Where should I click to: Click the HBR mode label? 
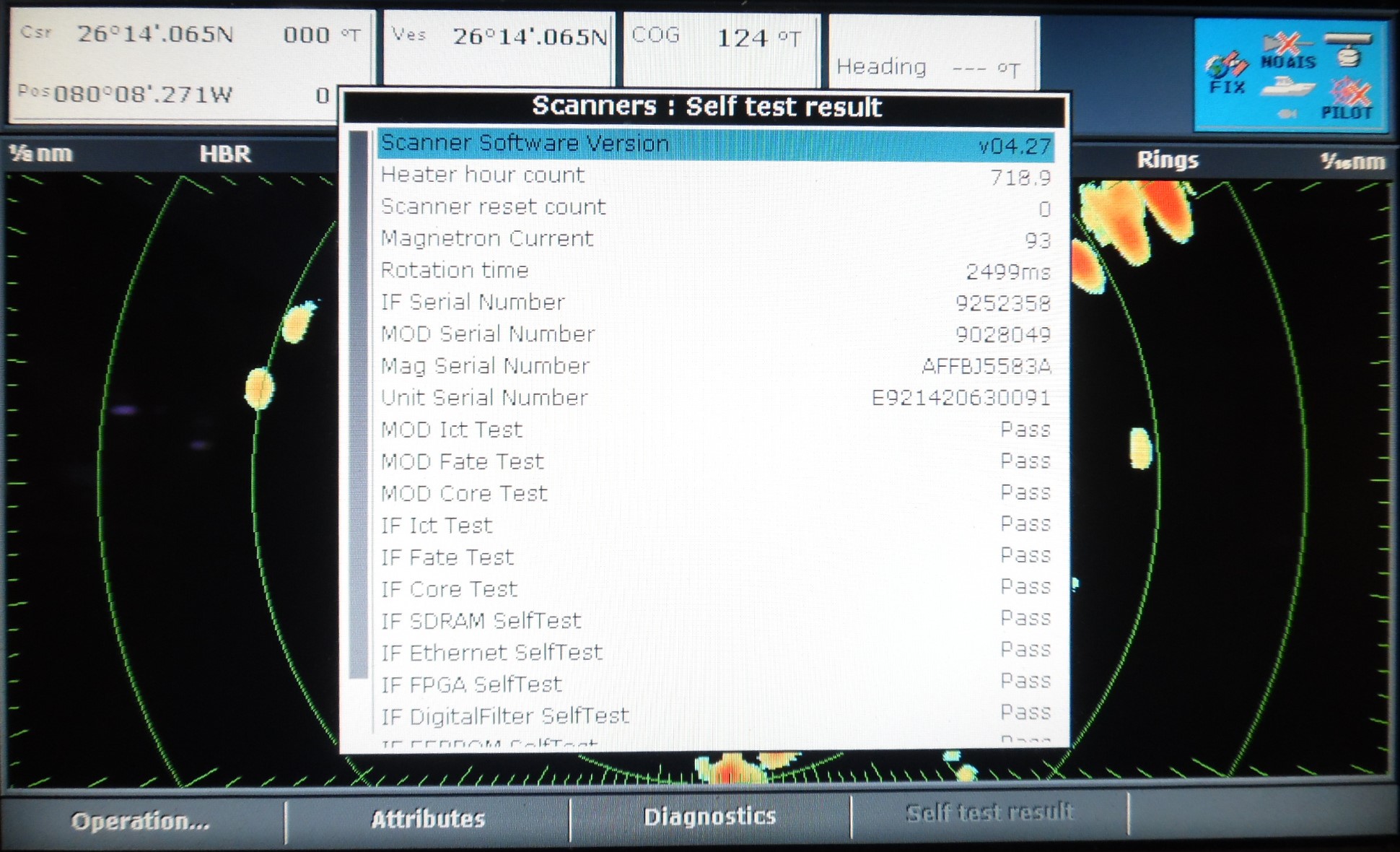(x=225, y=154)
